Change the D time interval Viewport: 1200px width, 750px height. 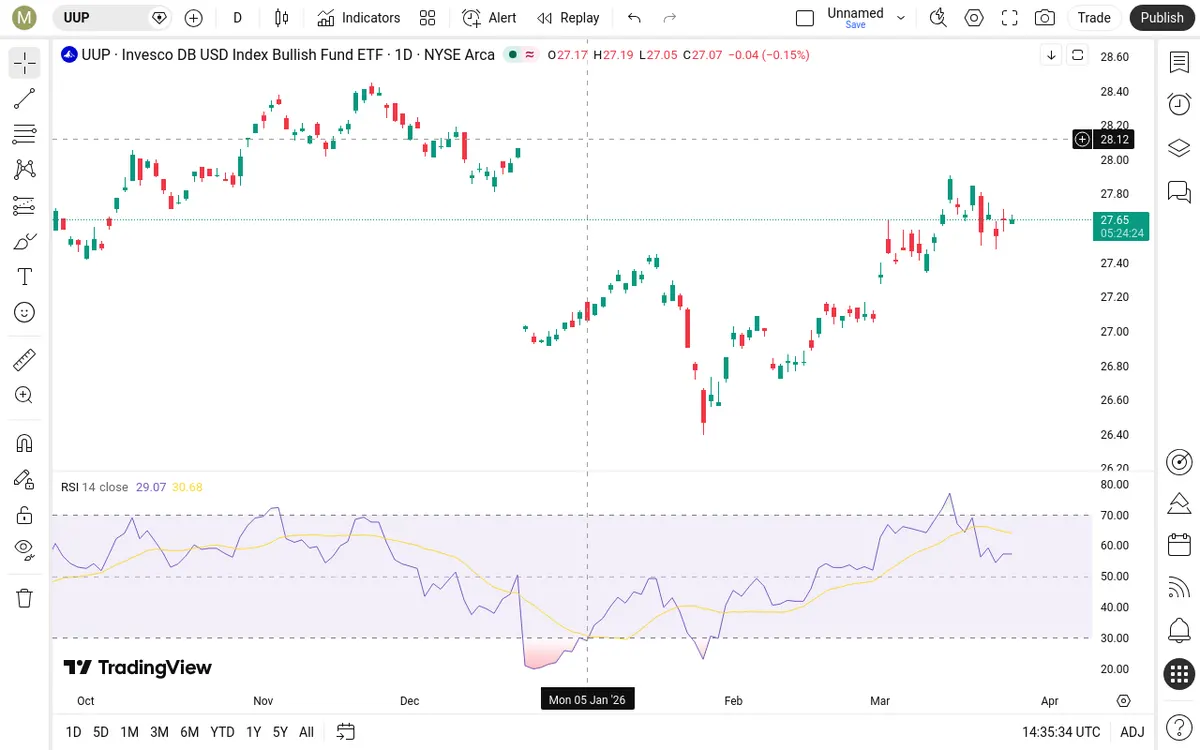tap(237, 18)
